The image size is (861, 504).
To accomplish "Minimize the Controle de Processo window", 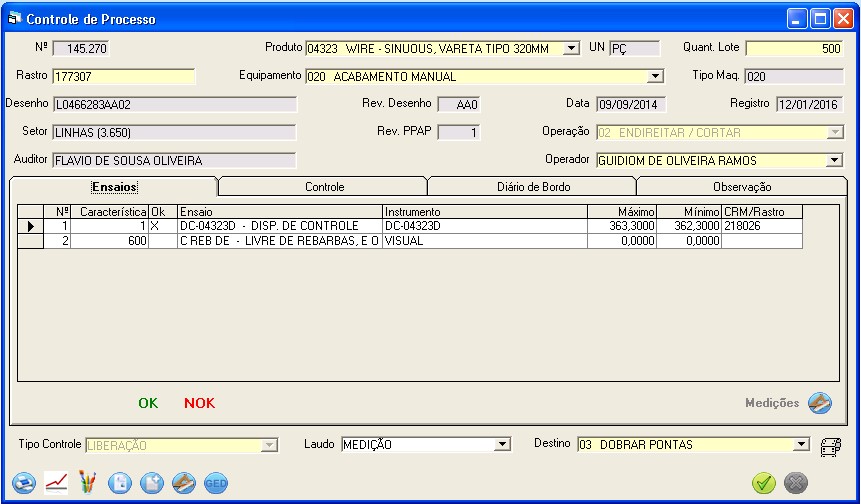I will [x=797, y=19].
